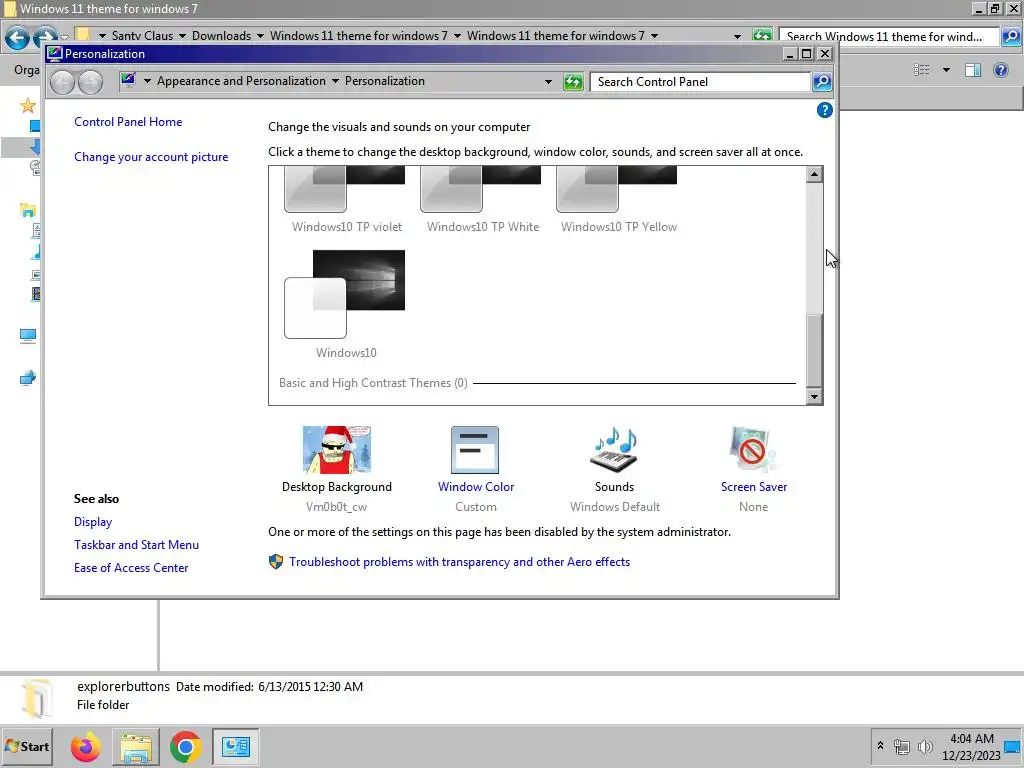Expand dropdown after Appearance and Personalization breadcrumb
Viewport: 1024px width, 768px height.
pos(335,81)
